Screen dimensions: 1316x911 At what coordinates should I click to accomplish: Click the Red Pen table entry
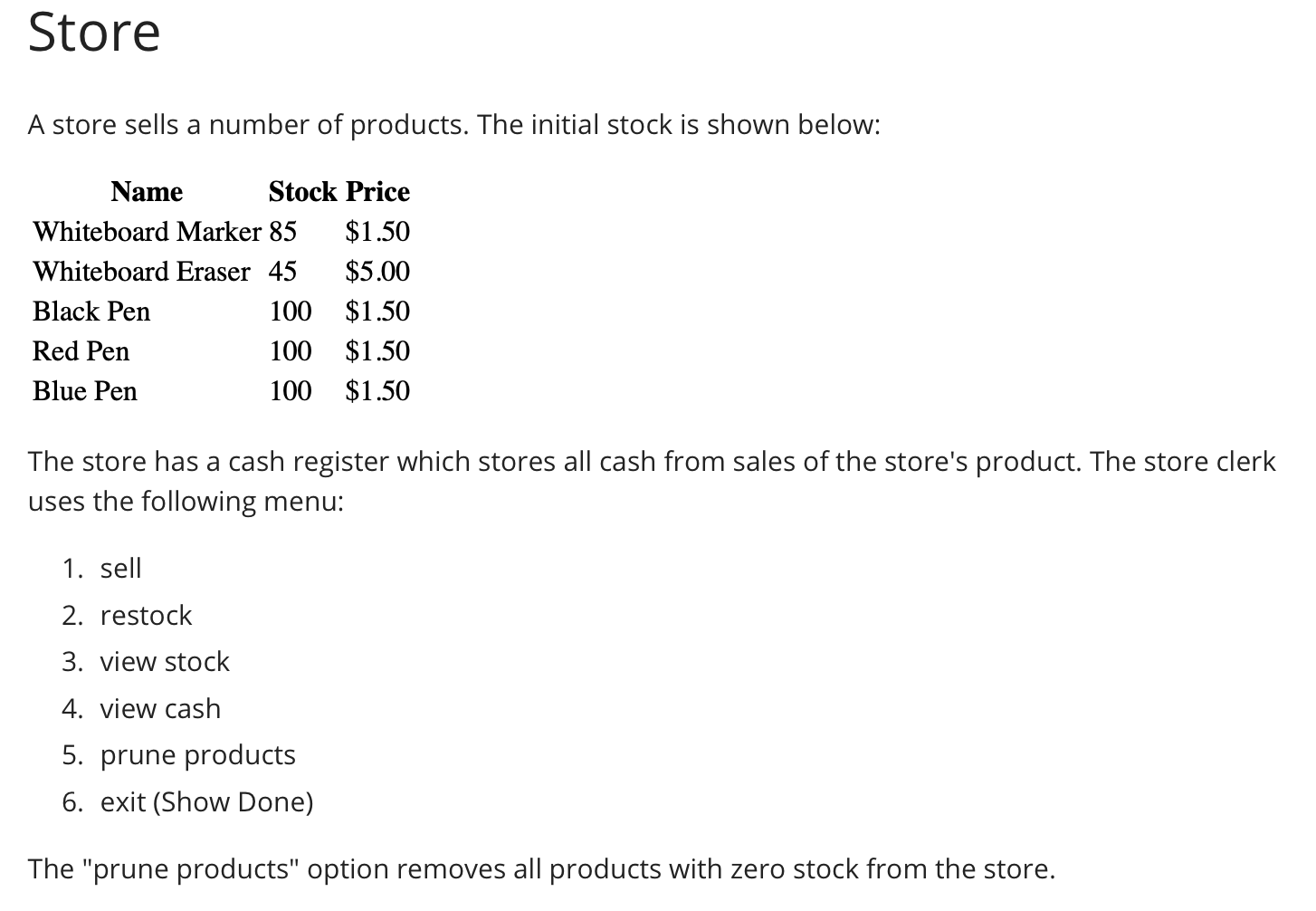[81, 351]
